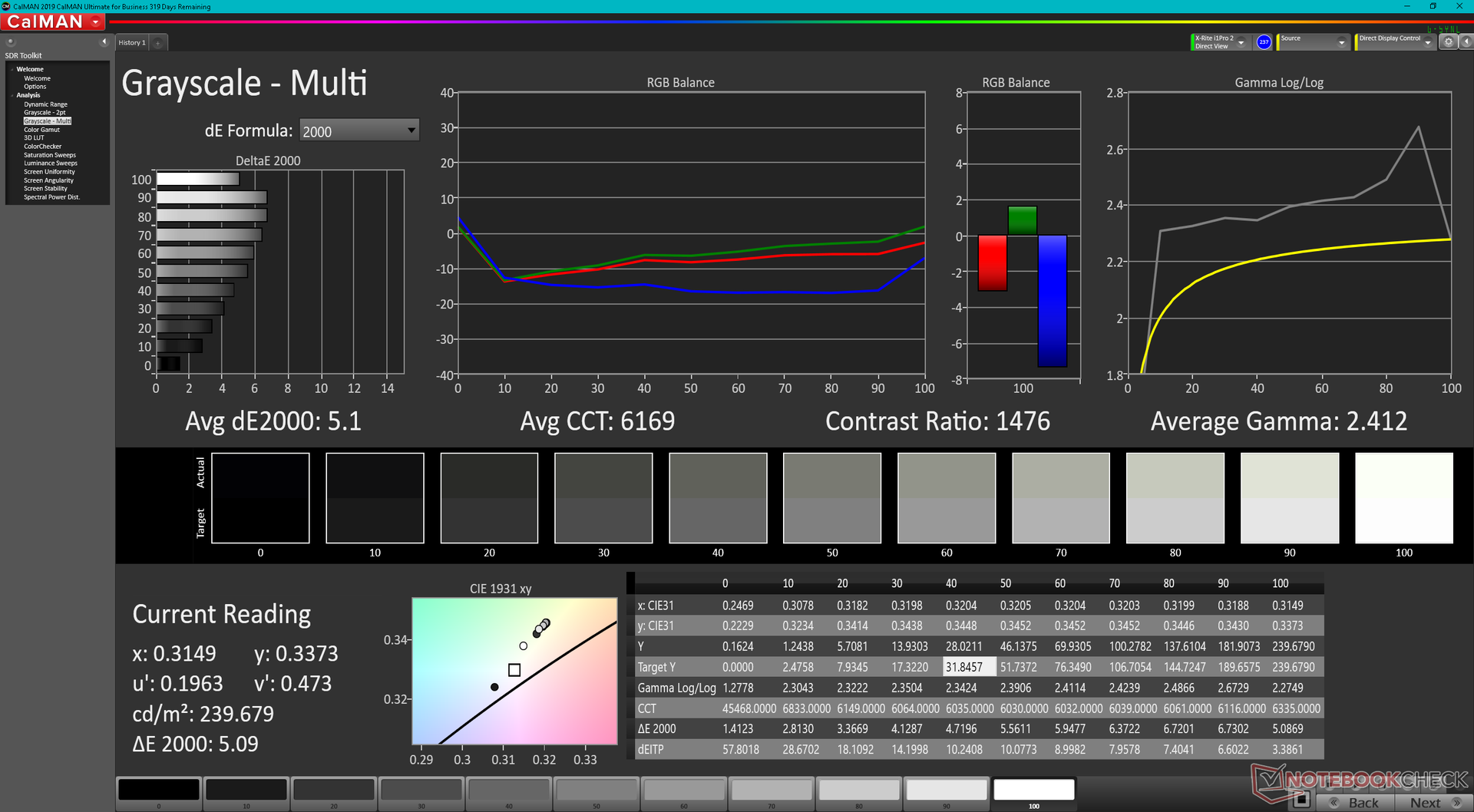Image resolution: width=1474 pixels, height=812 pixels.
Task: Select Color Gamut in the workflow list
Action: tap(41, 130)
